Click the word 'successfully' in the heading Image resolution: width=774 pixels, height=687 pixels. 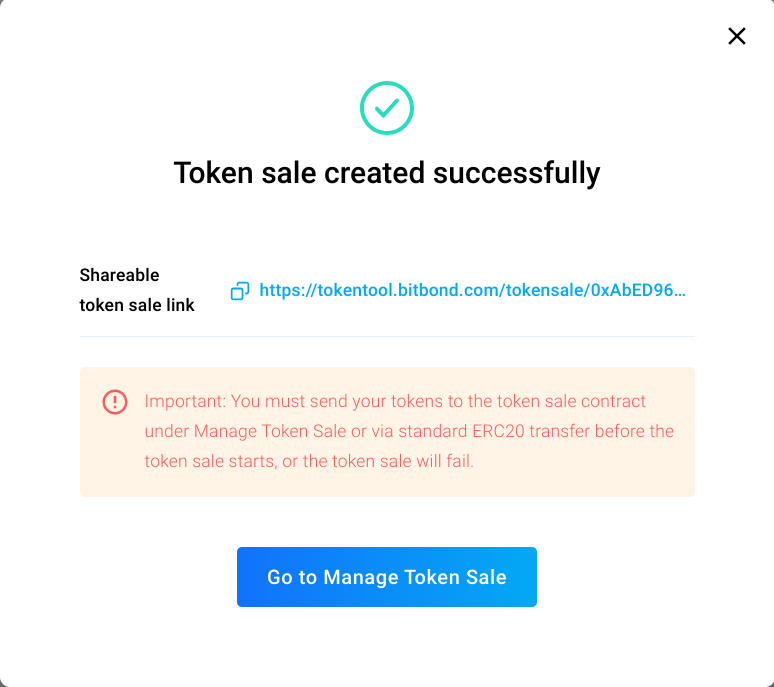516,173
